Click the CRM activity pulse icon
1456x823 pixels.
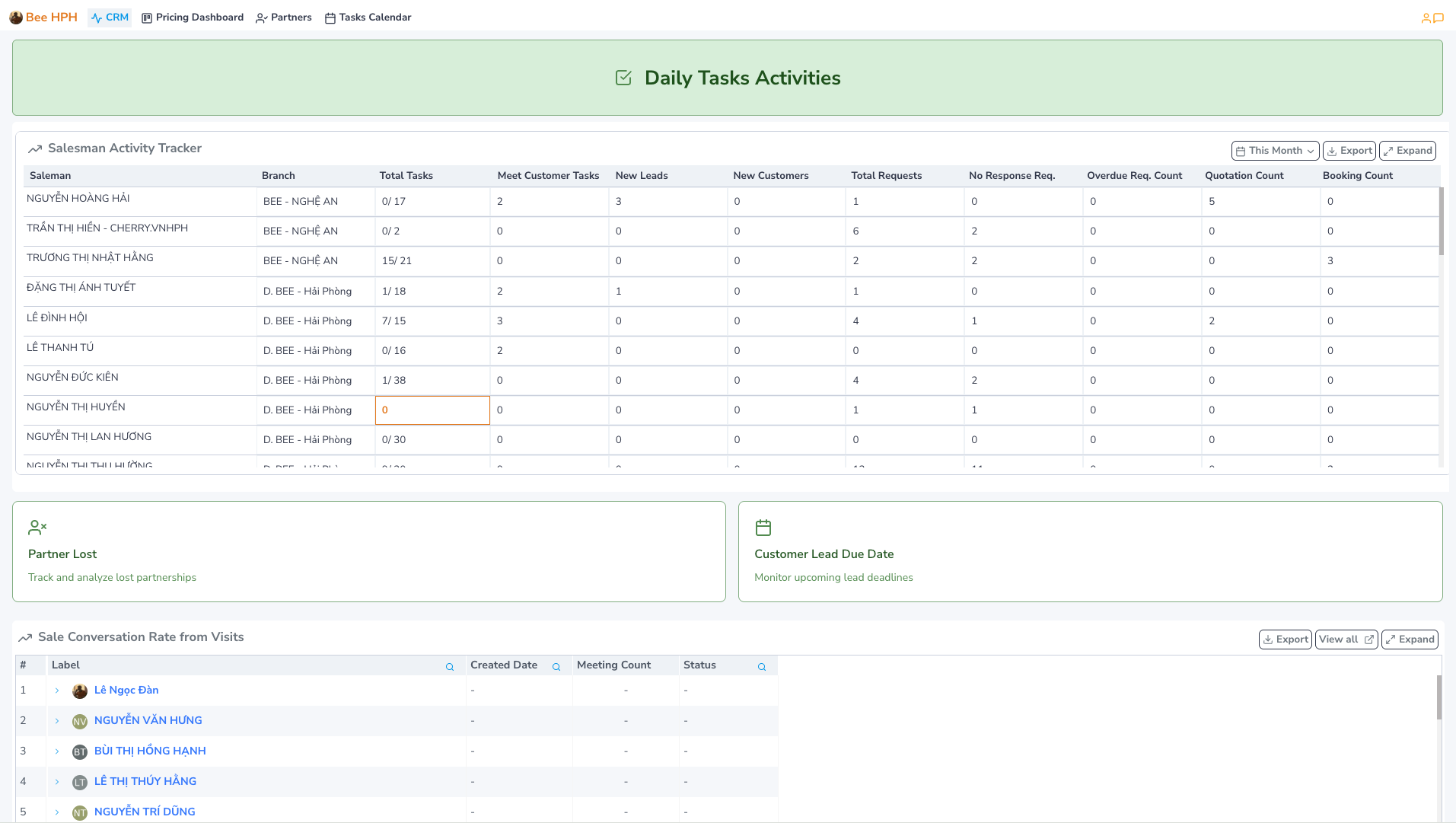[x=96, y=17]
